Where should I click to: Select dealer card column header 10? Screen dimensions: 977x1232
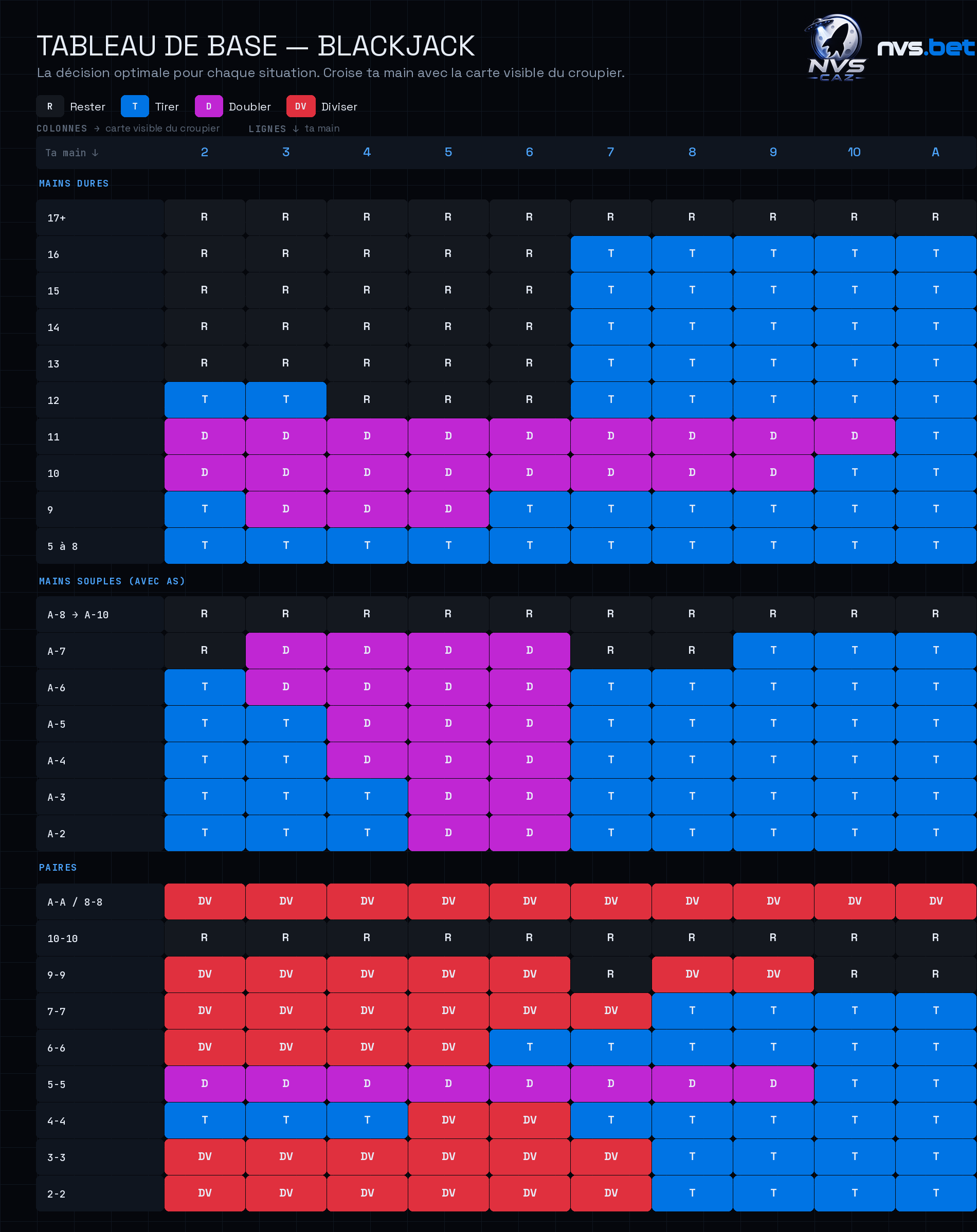[x=854, y=152]
